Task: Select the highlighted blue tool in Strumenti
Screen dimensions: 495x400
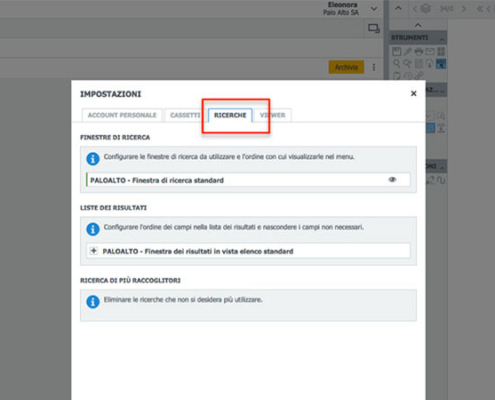Action: point(441,63)
